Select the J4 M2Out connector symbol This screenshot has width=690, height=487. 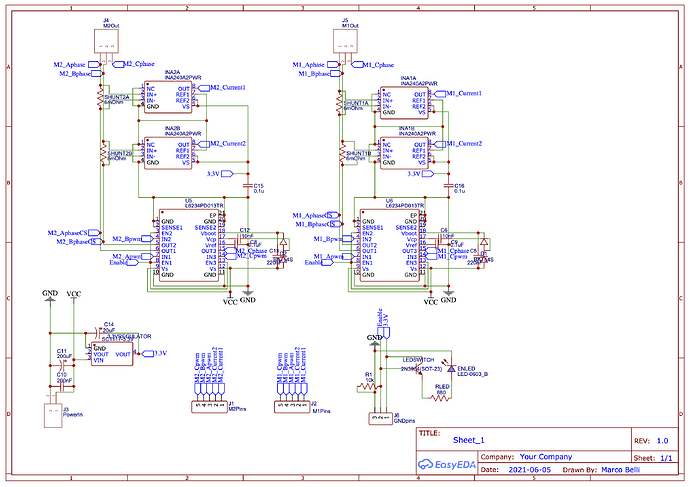click(107, 42)
